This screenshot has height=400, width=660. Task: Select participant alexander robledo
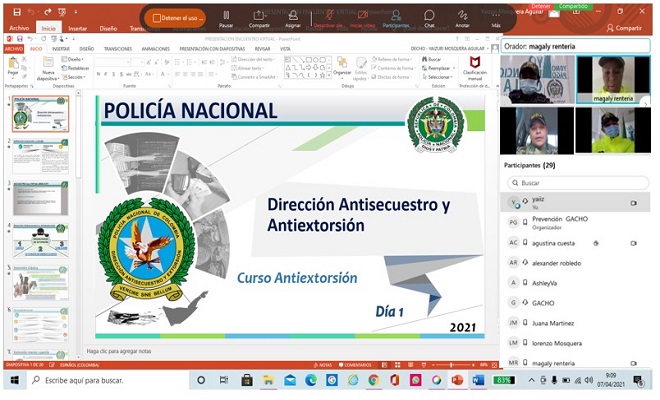coord(575,263)
